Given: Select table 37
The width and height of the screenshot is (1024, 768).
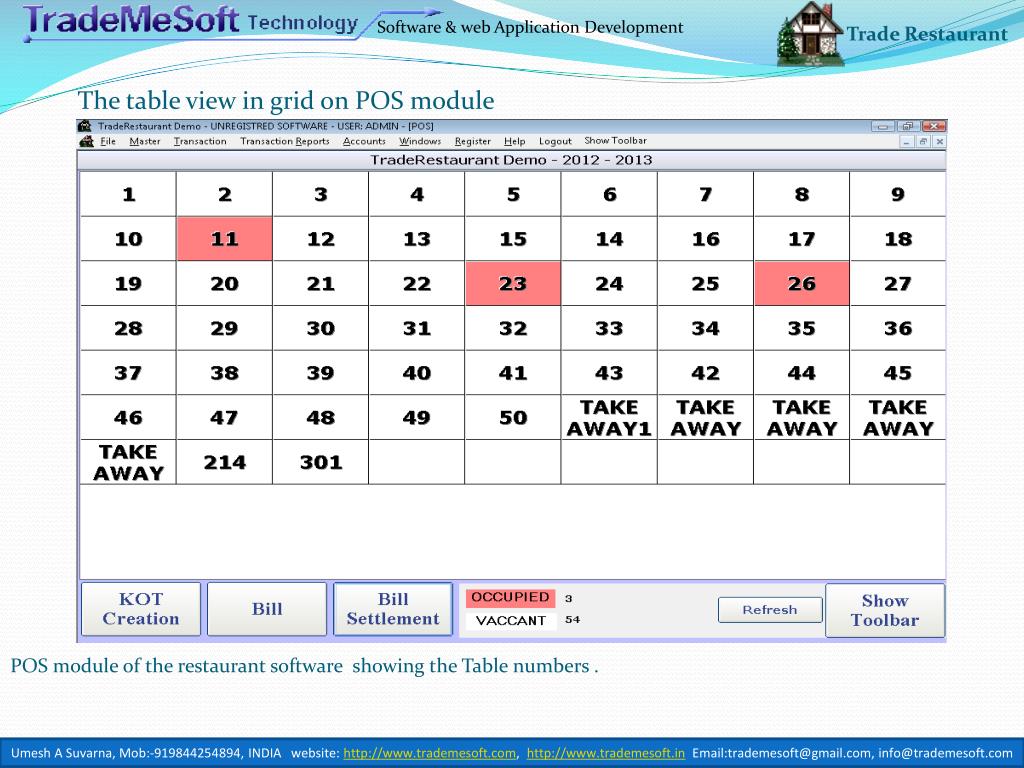Looking at the screenshot, I should pos(128,373).
